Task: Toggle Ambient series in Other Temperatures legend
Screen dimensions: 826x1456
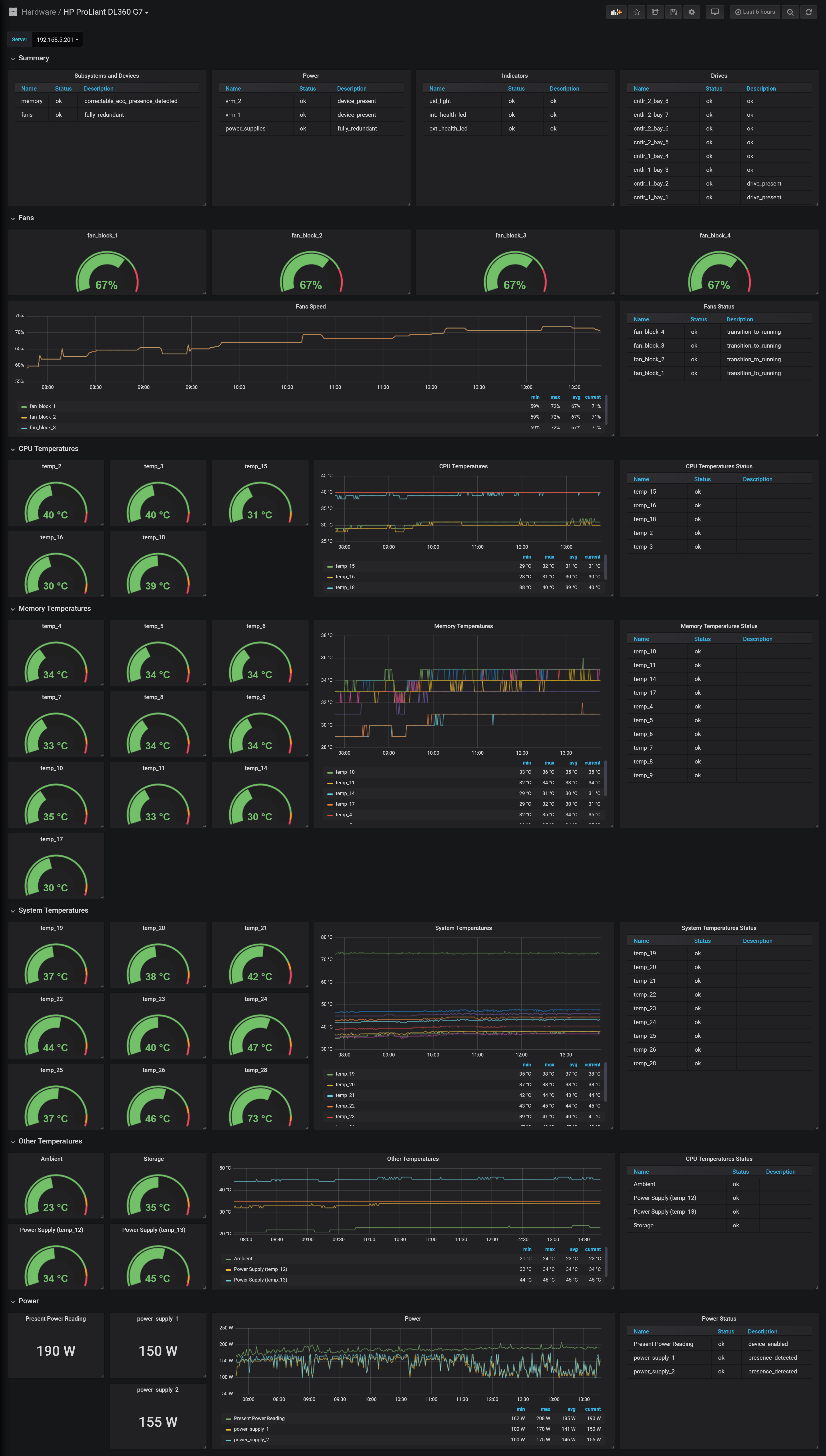Action: [x=243, y=1259]
